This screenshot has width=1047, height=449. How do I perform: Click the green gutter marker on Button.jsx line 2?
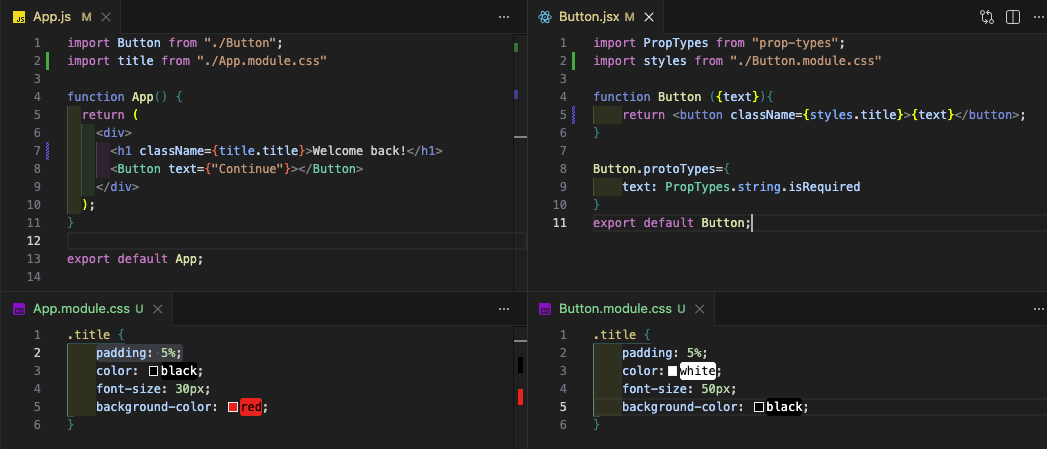click(573, 61)
